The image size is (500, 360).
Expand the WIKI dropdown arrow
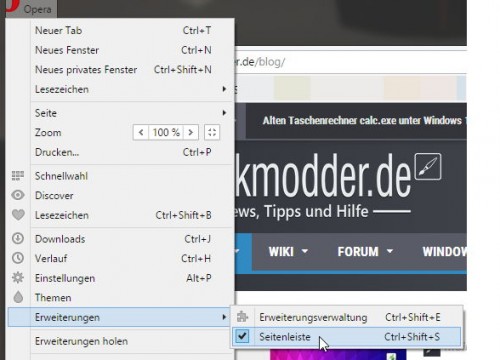305,251
